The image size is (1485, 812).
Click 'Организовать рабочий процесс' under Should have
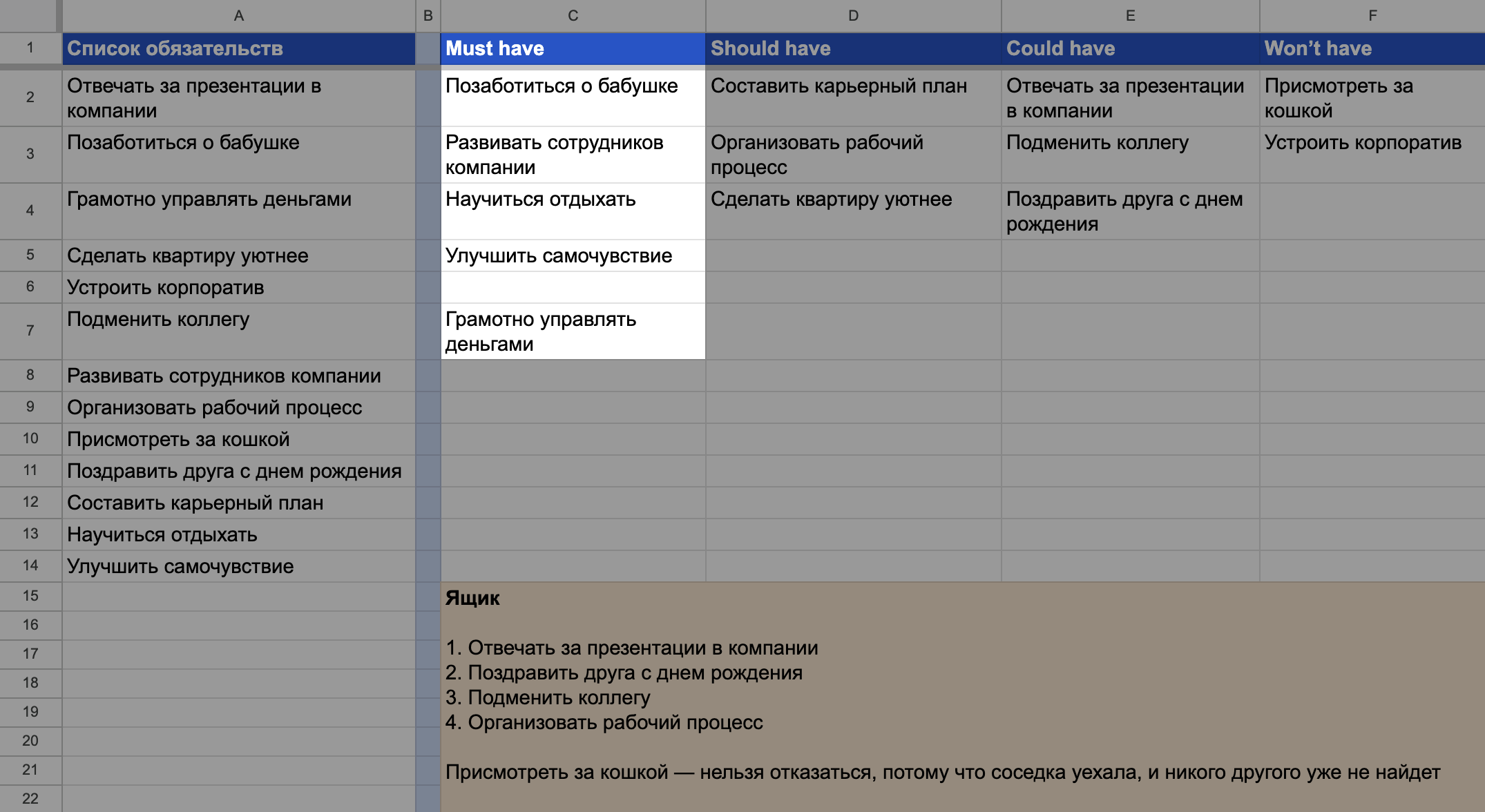pos(854,155)
